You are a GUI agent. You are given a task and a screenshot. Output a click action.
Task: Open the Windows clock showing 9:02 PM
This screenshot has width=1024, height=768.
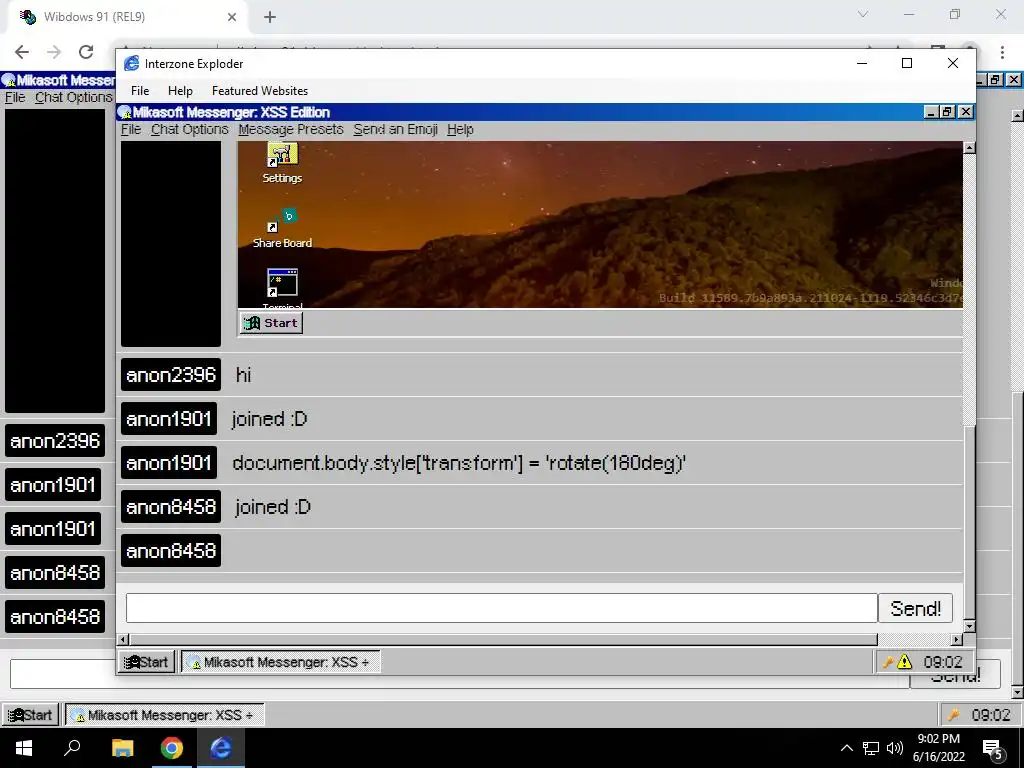(x=938, y=748)
